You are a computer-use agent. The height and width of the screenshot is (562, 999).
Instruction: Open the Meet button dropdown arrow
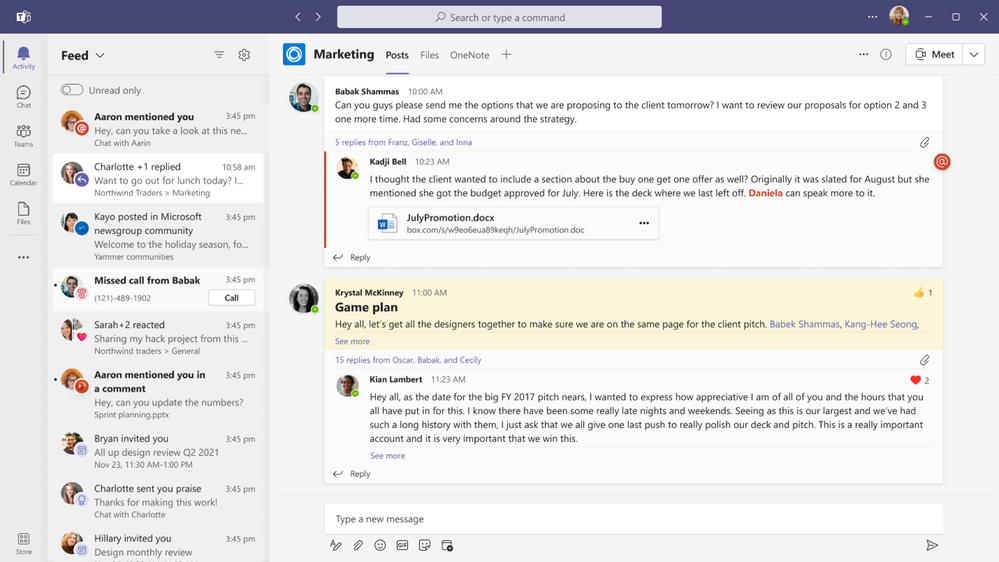click(974, 55)
